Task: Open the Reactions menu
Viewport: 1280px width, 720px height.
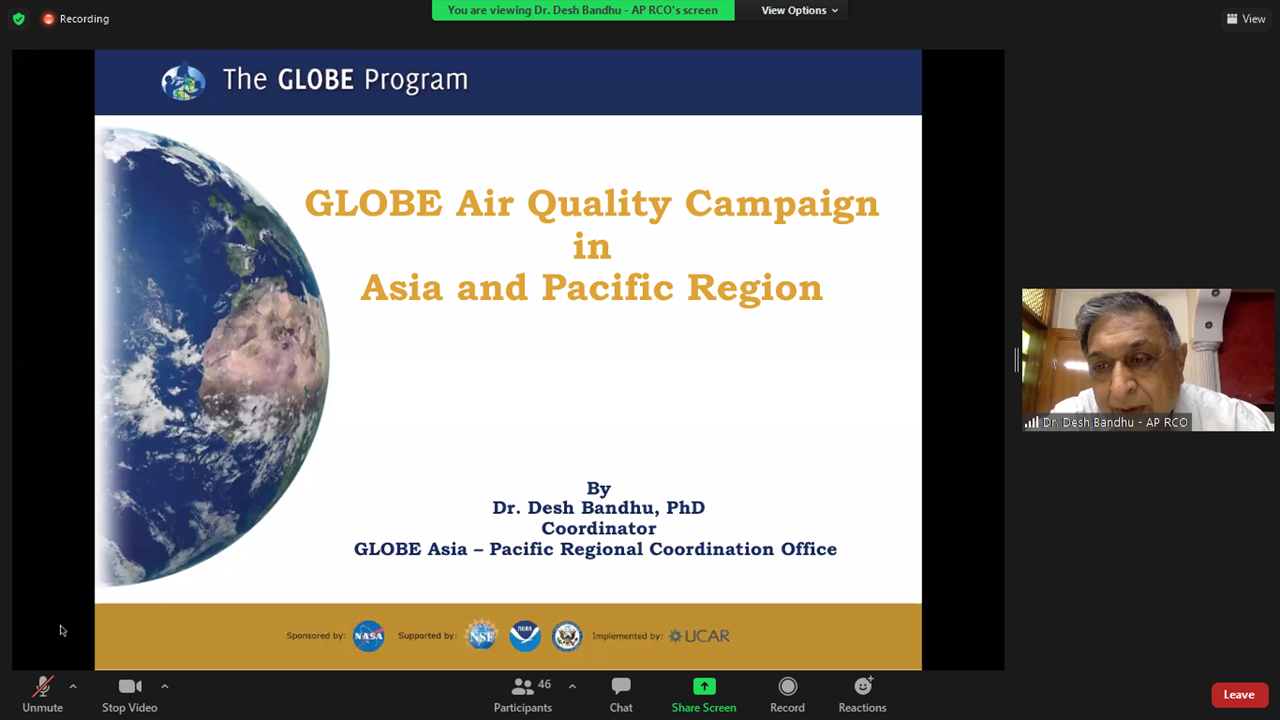Action: [x=862, y=694]
